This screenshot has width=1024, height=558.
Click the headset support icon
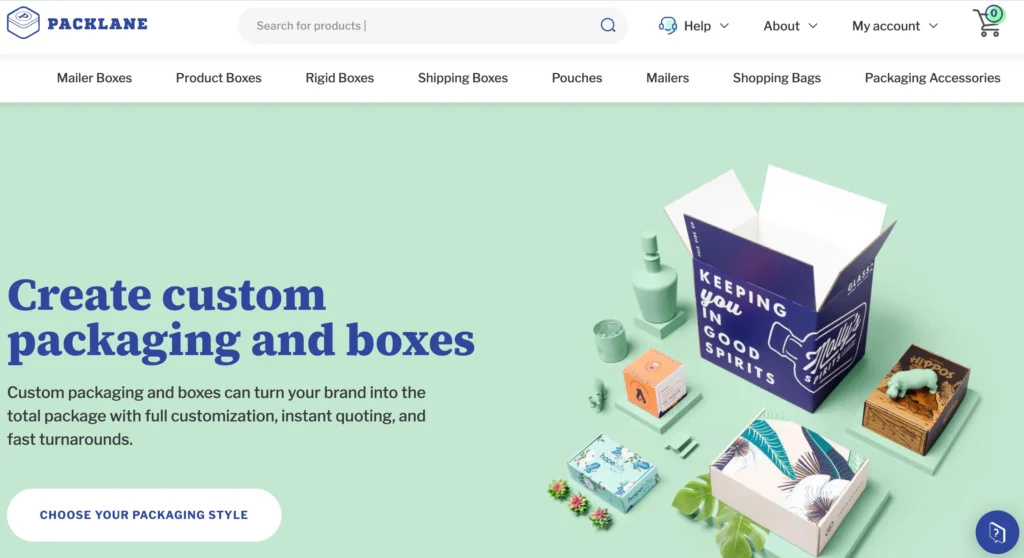pyautogui.click(x=667, y=25)
